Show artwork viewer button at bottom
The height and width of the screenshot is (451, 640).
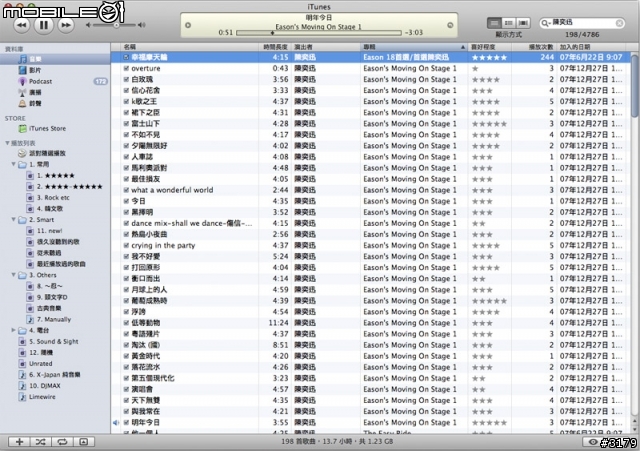[84, 442]
